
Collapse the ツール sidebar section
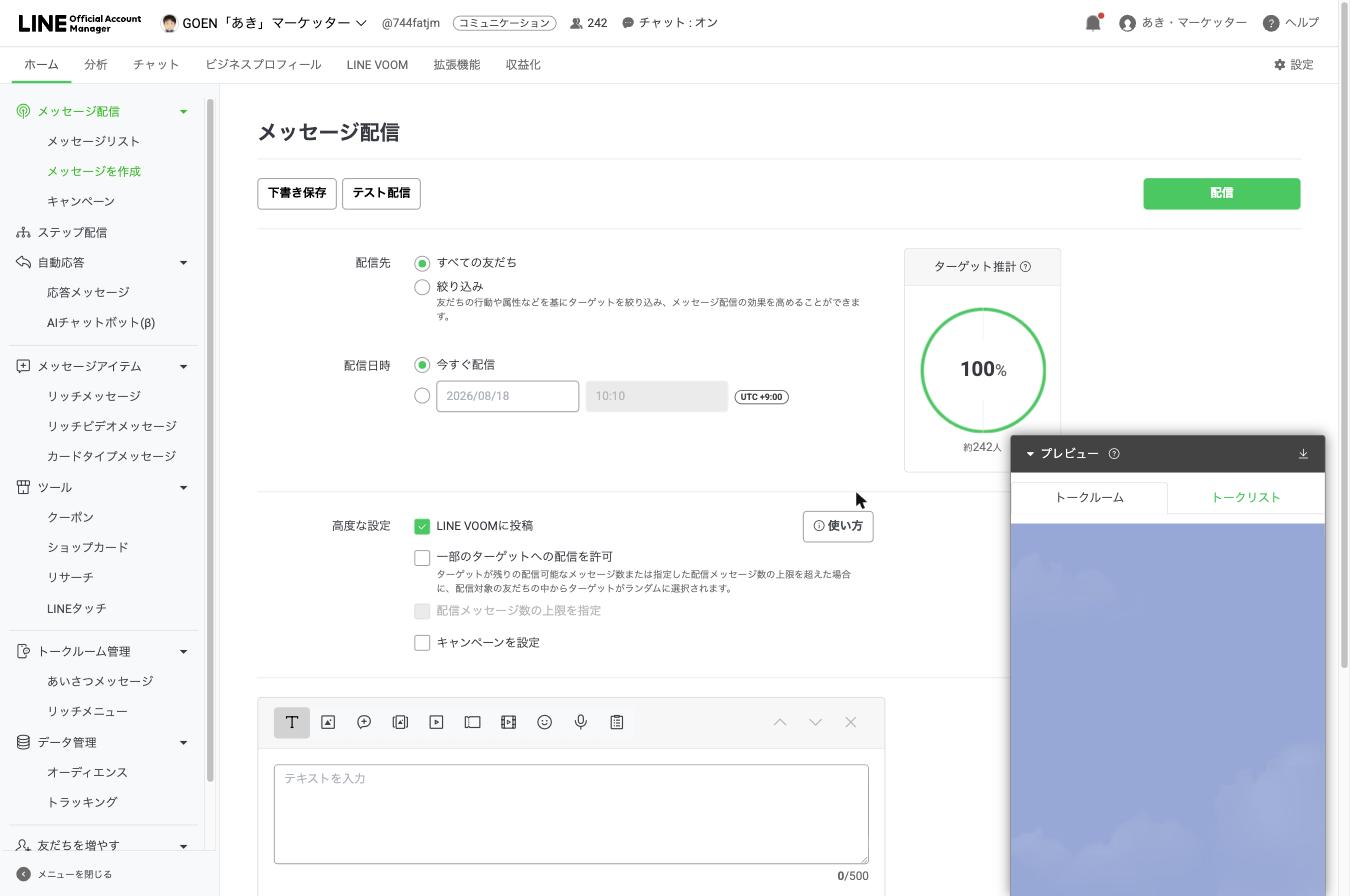(183, 487)
